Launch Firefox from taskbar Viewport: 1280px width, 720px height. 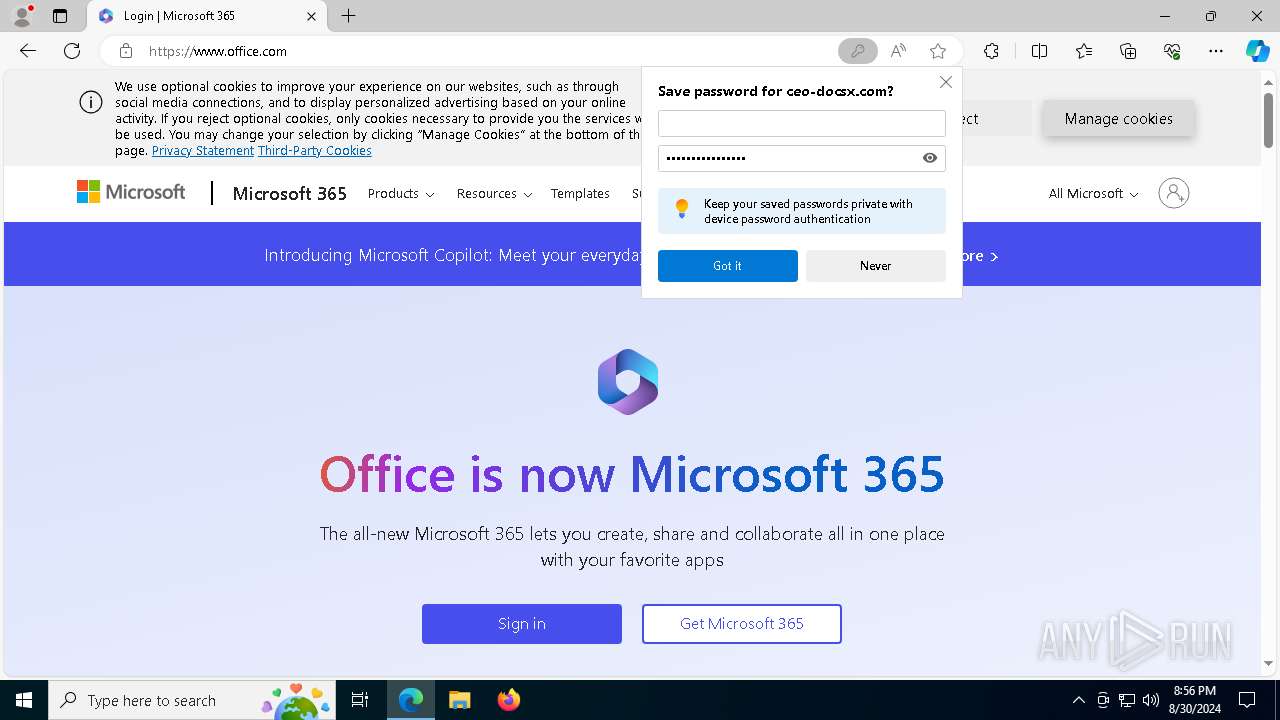tap(508, 700)
